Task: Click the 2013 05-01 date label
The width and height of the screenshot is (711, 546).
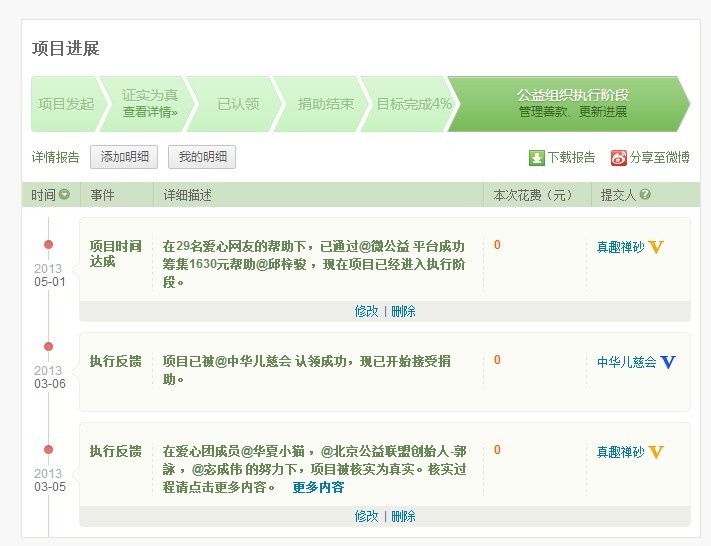Action: pyautogui.click(x=49, y=275)
